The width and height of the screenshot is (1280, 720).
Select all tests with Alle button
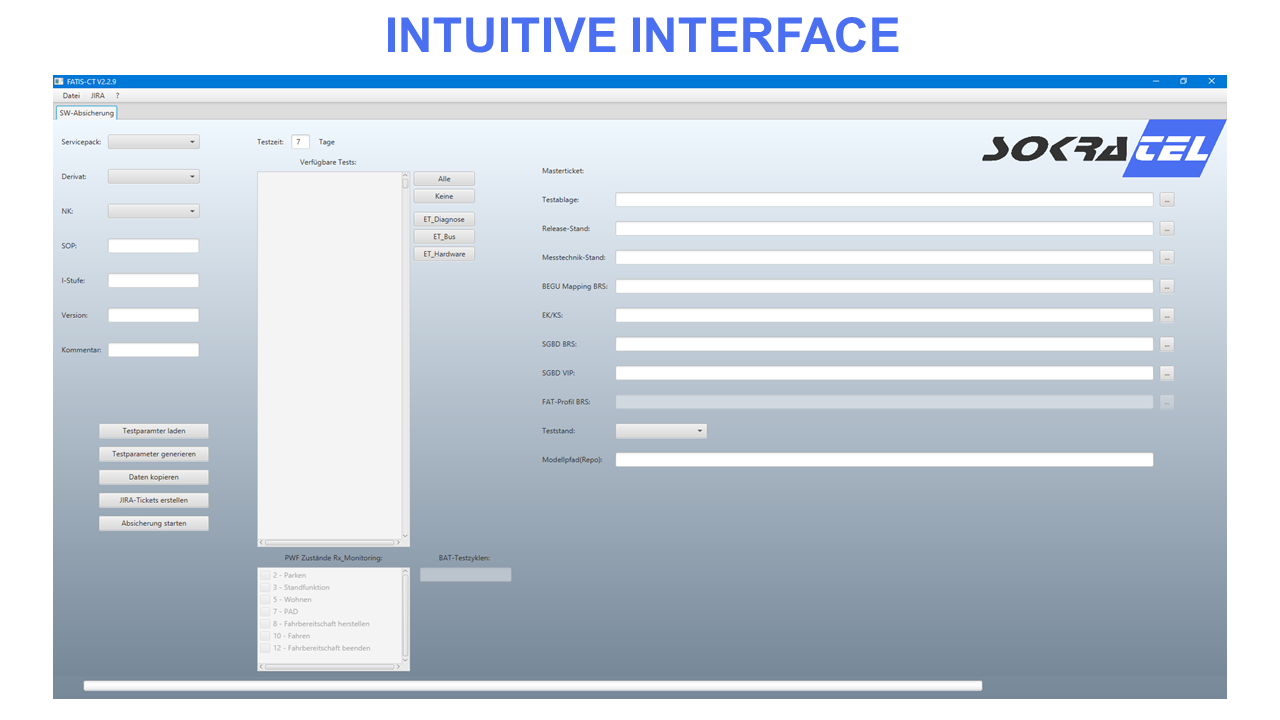click(x=444, y=179)
